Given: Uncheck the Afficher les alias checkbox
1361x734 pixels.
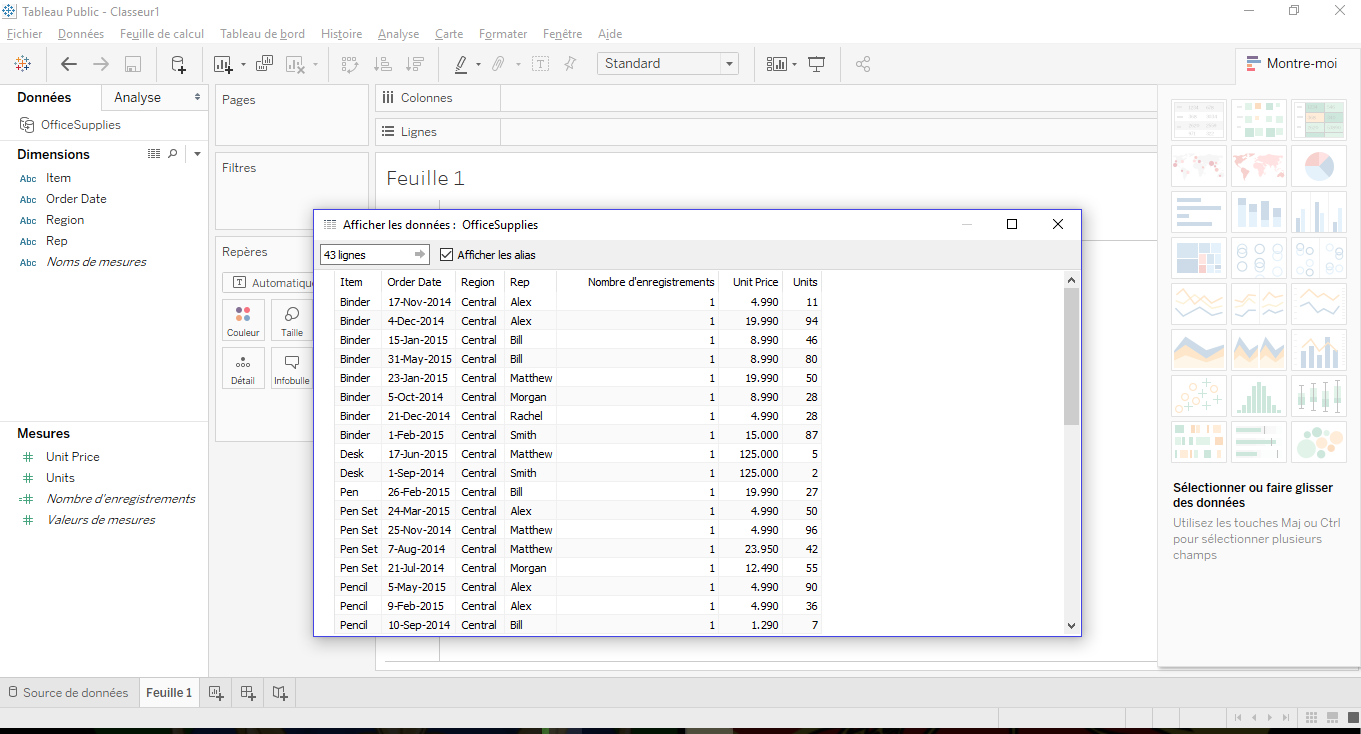Looking at the screenshot, I should 446,254.
